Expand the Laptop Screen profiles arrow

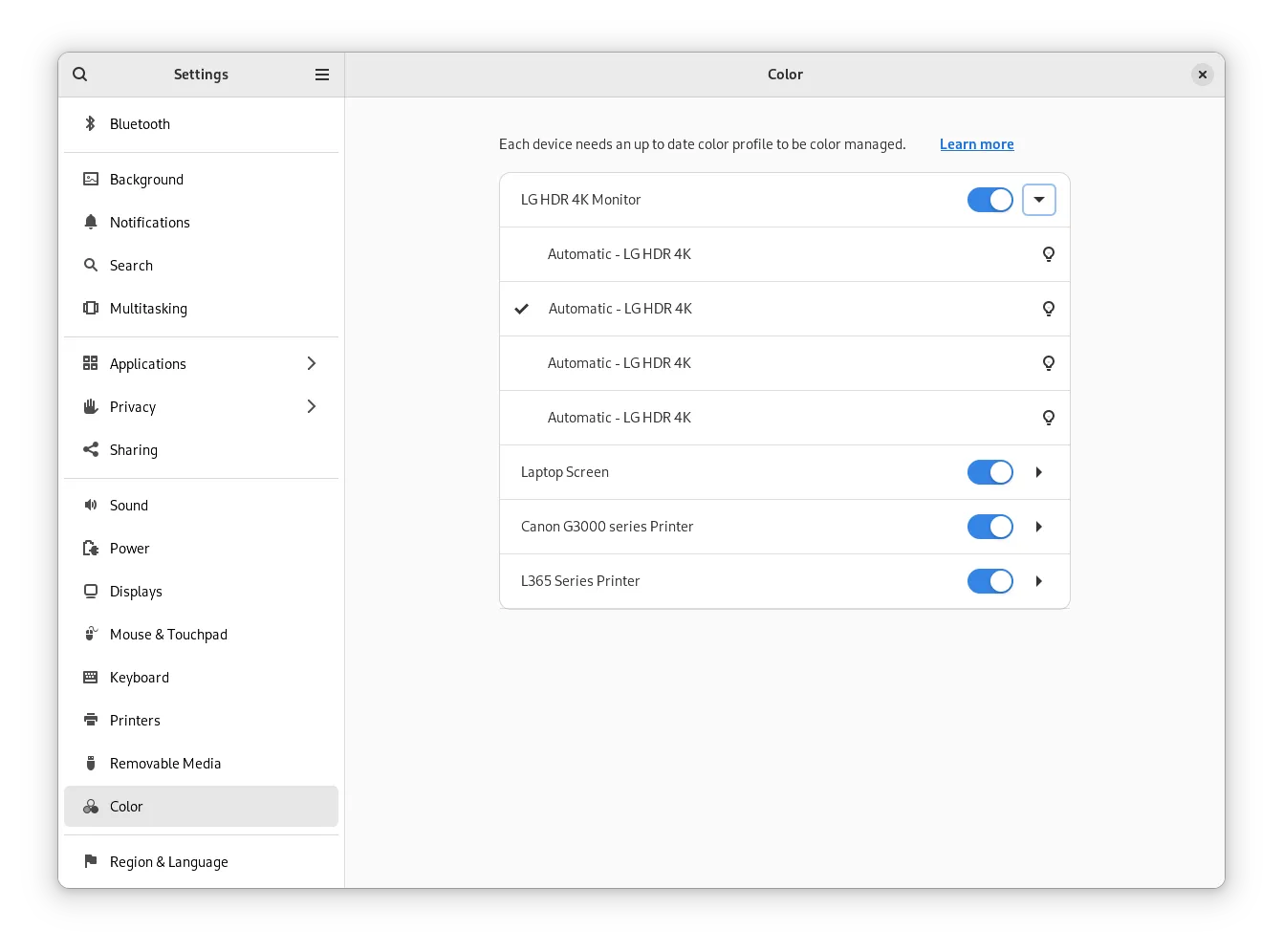(x=1038, y=472)
